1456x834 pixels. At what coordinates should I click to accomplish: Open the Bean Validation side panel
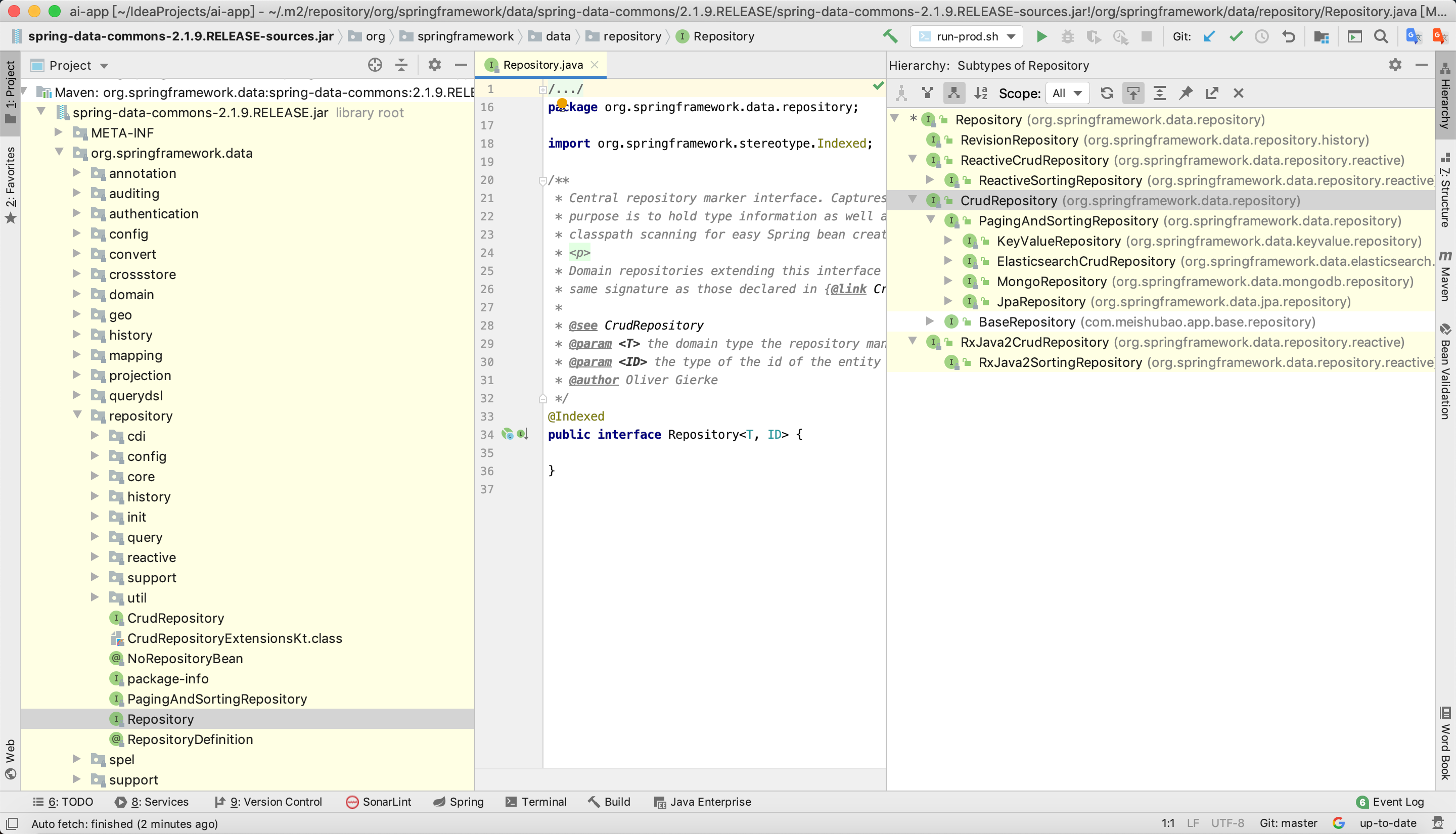point(1446,373)
